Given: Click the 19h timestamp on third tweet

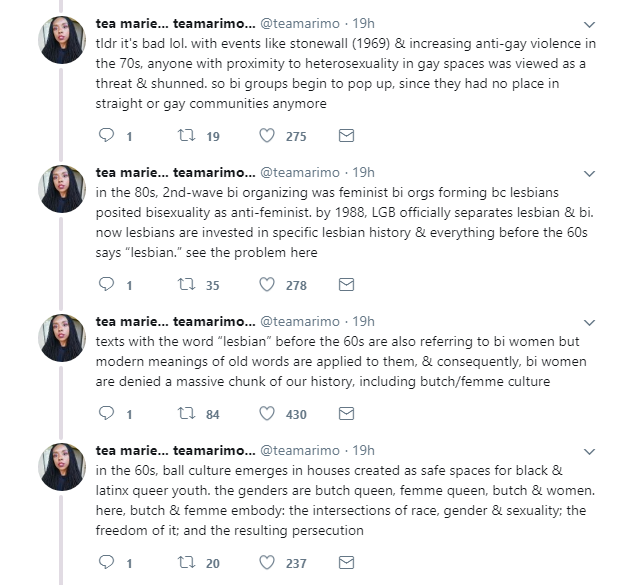Looking at the screenshot, I should pos(364,322).
